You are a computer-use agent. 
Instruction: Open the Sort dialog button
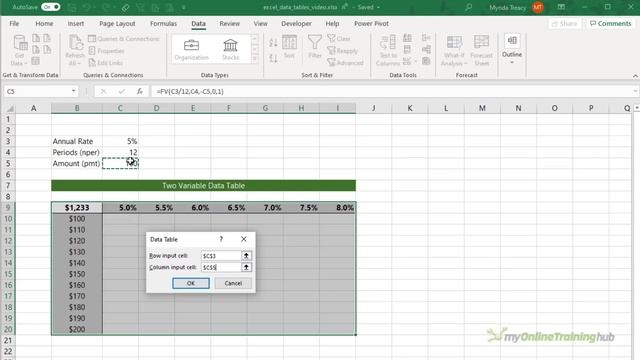pos(289,47)
